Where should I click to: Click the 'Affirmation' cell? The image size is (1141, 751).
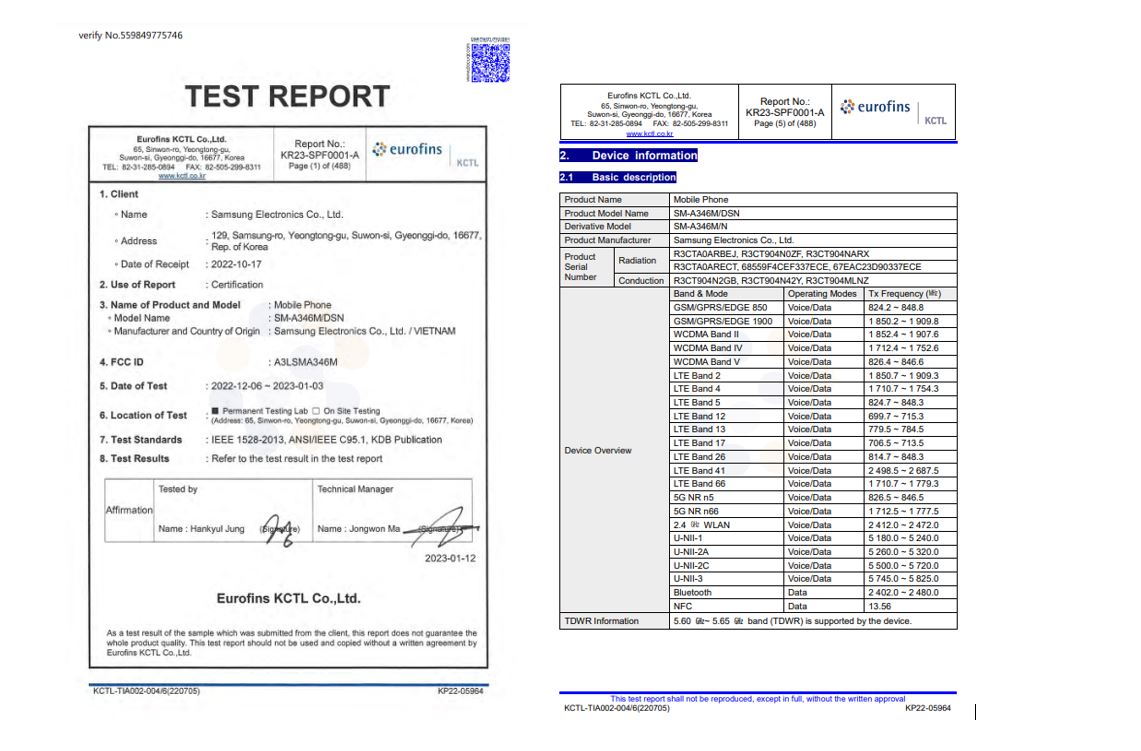tap(130, 510)
